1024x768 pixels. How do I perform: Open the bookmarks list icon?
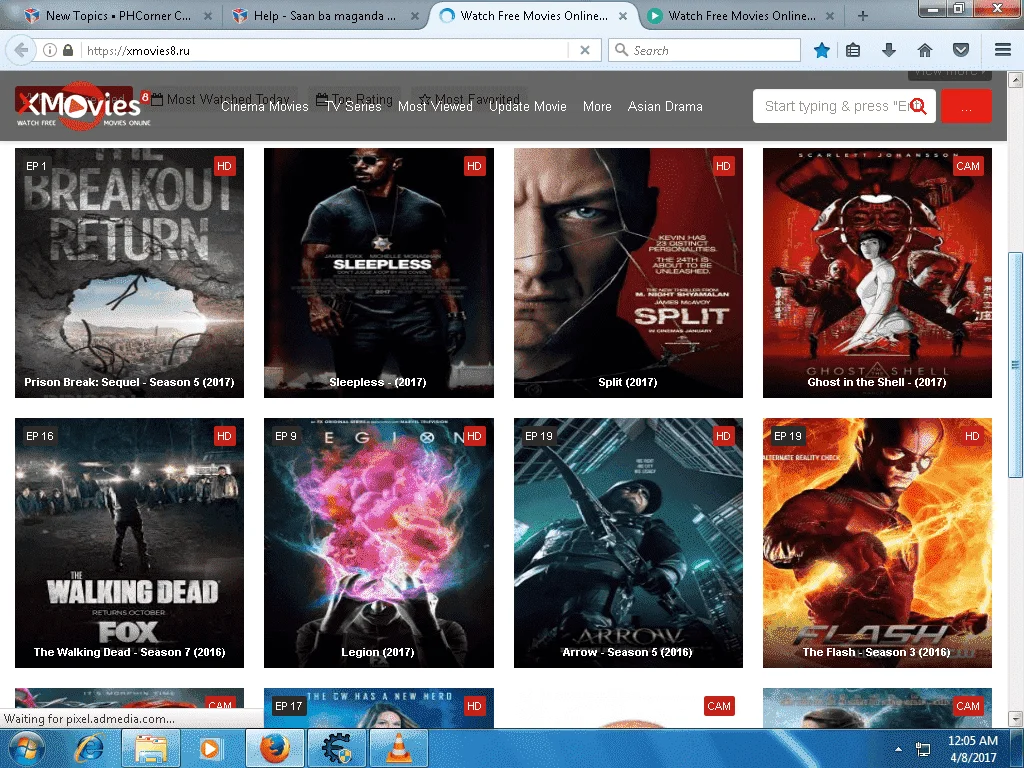coord(853,50)
